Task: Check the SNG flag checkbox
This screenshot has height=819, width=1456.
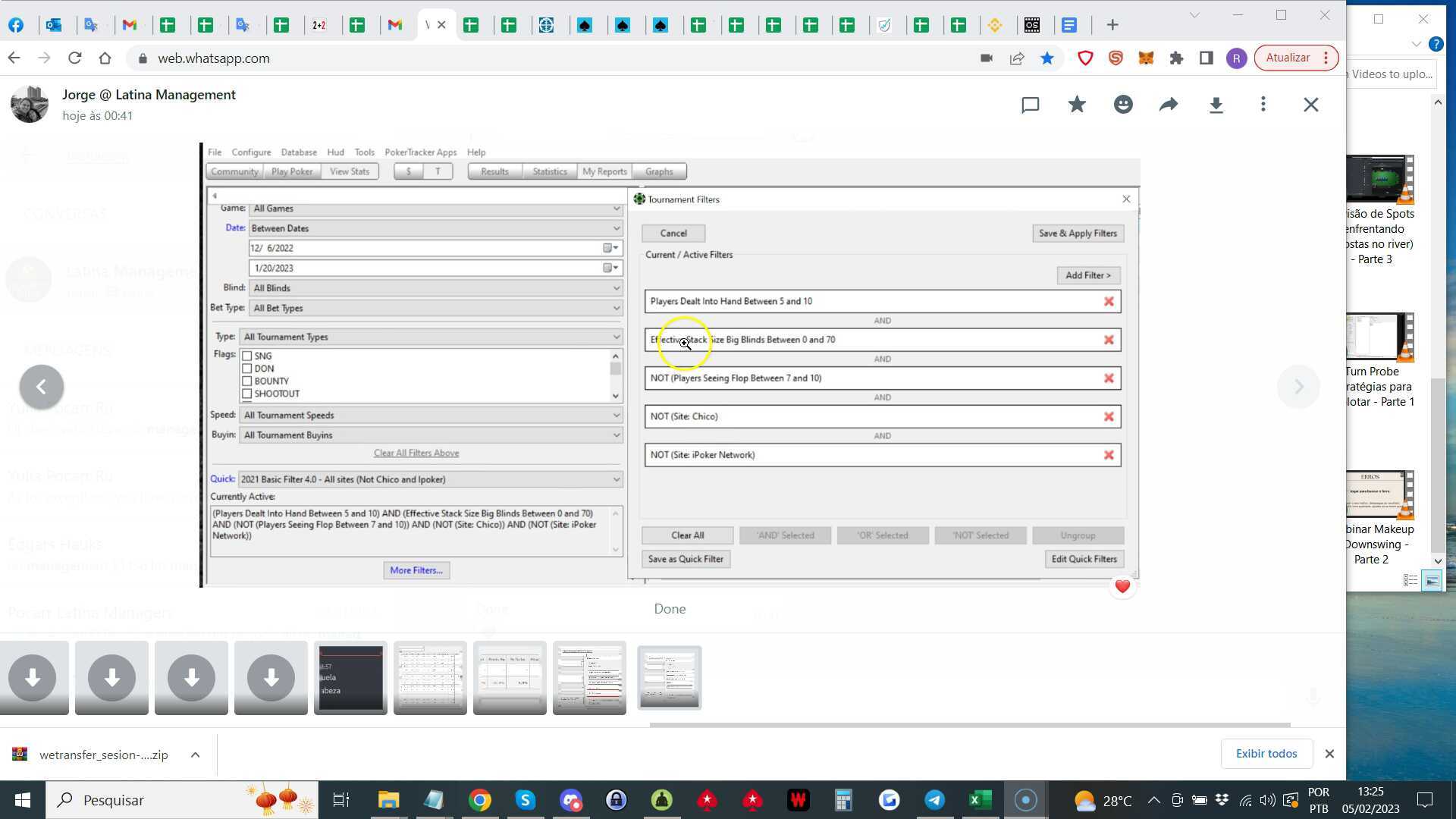Action: point(246,355)
